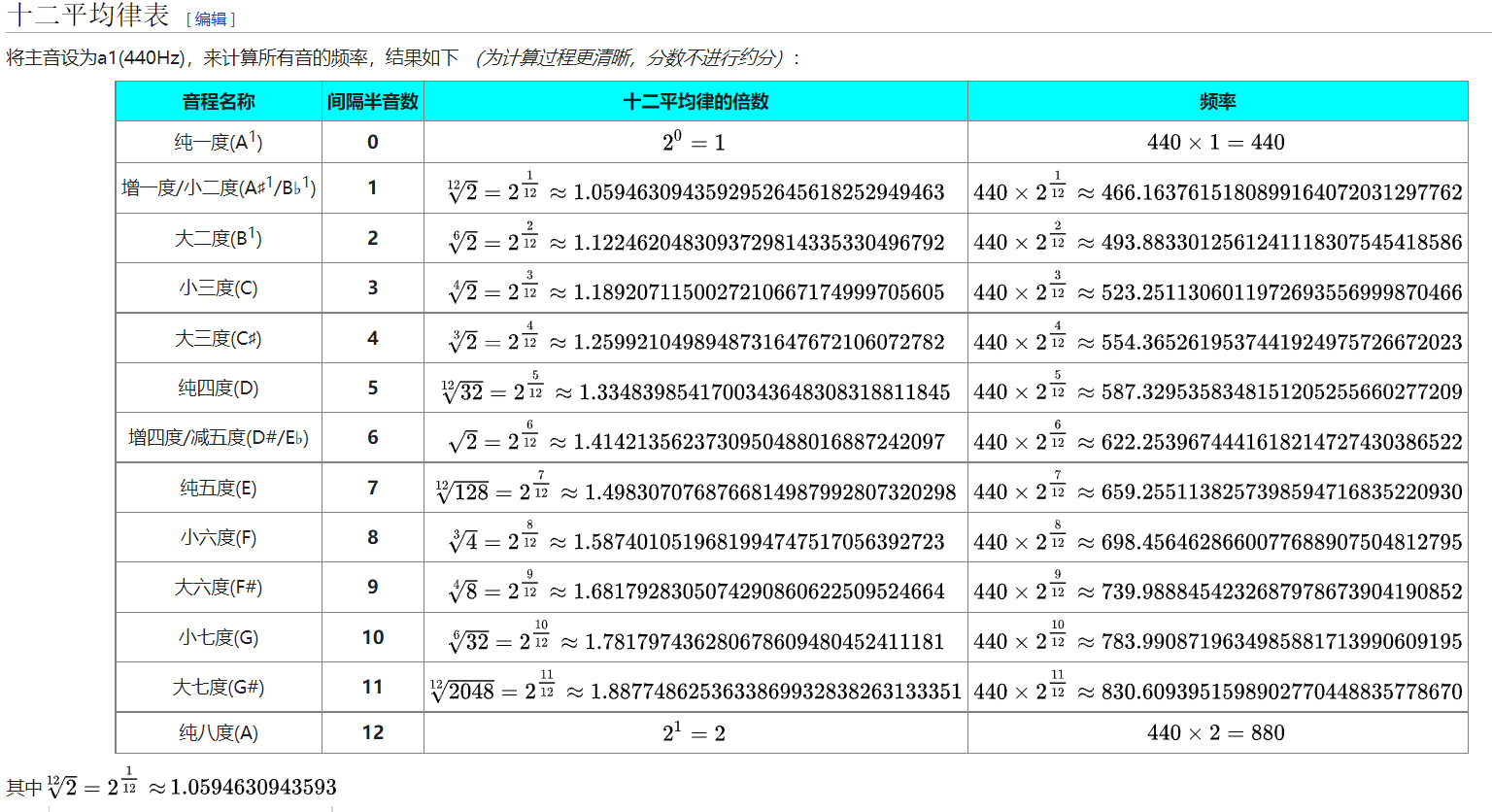Select the frequency 622.25396744416182147274303865522
Viewport: 1492px width, 812px height.
[1282, 442]
